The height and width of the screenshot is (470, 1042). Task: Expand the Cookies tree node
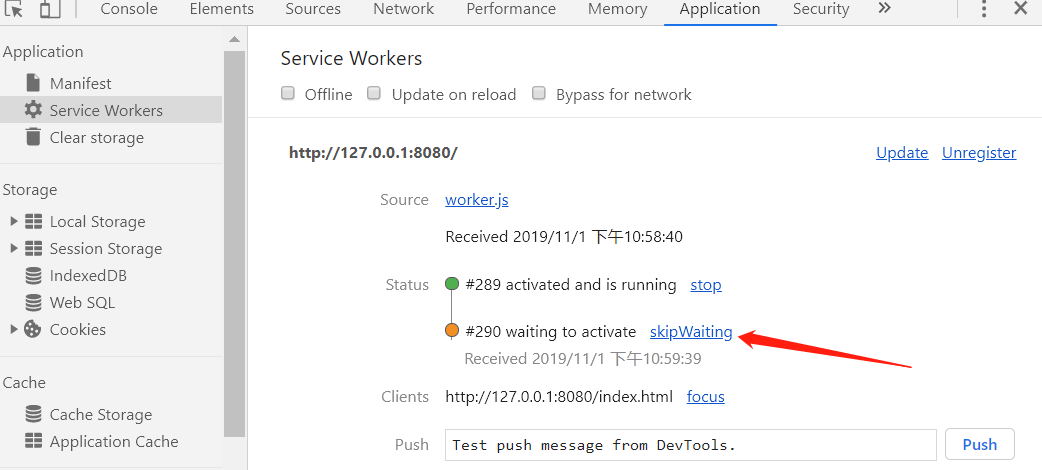(14, 329)
